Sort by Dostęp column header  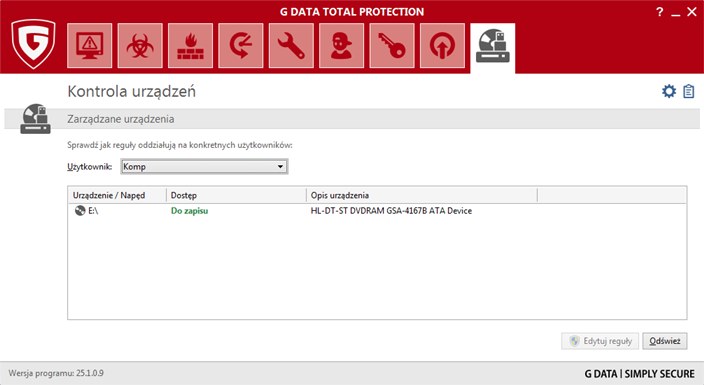click(237, 195)
